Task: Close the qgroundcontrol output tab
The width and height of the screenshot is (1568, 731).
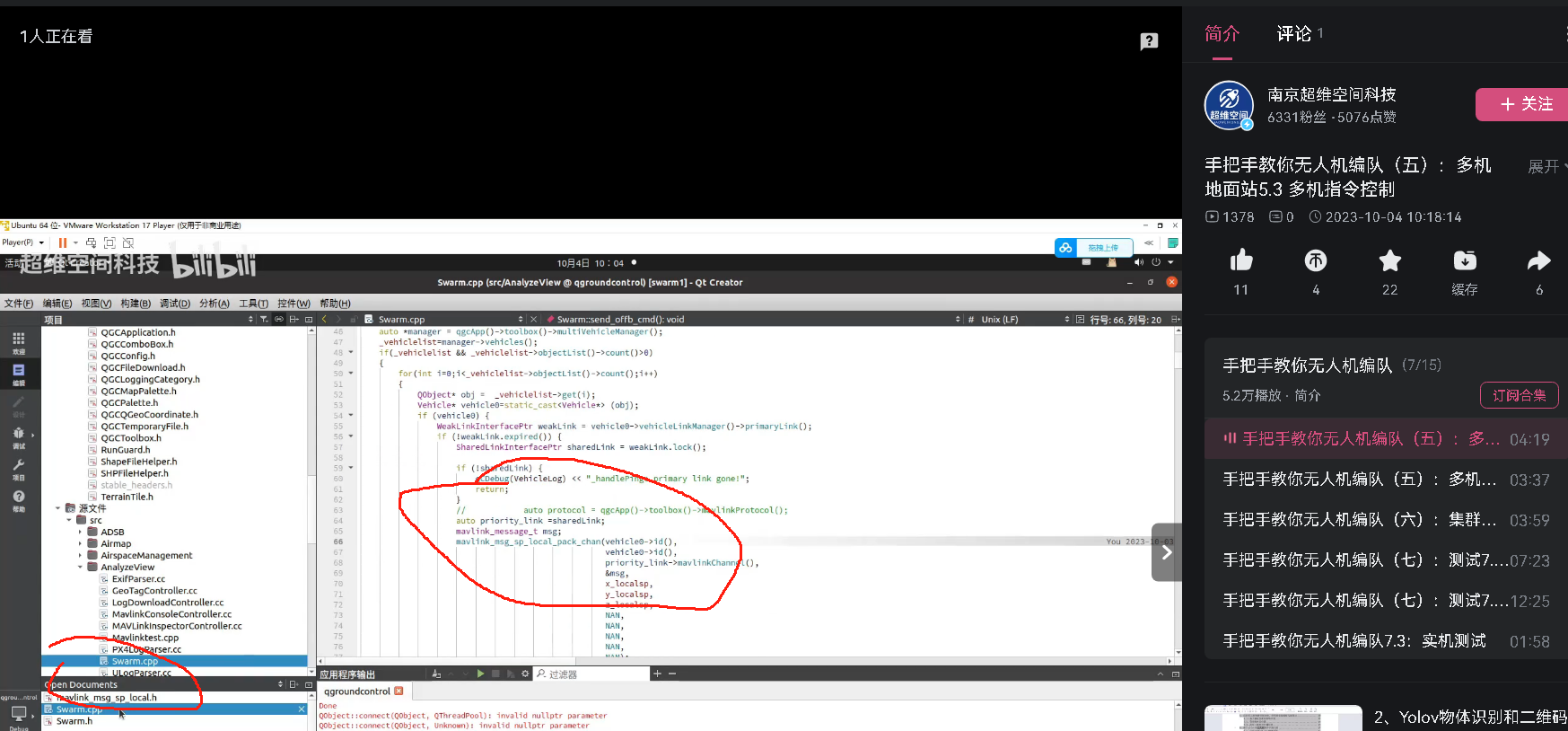Action: click(399, 691)
